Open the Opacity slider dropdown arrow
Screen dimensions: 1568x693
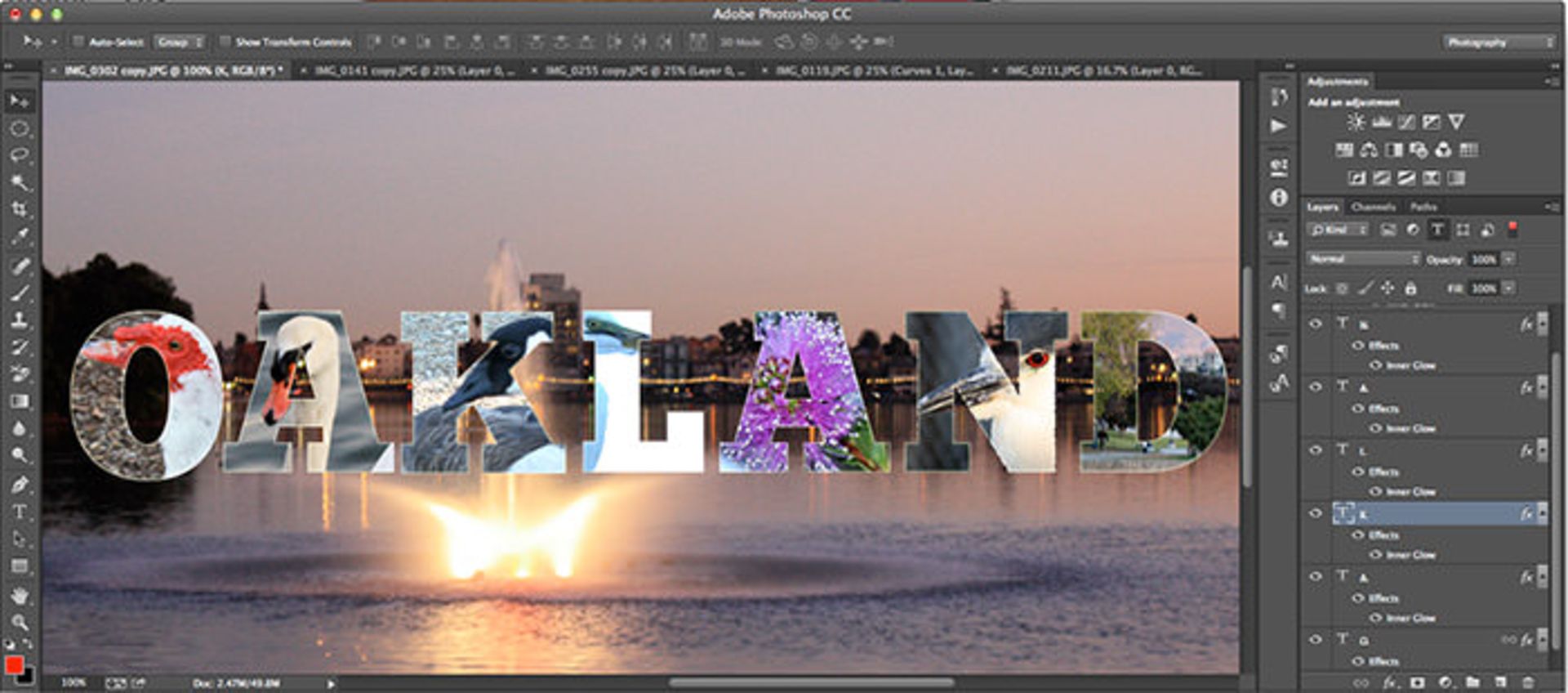click(x=1509, y=259)
